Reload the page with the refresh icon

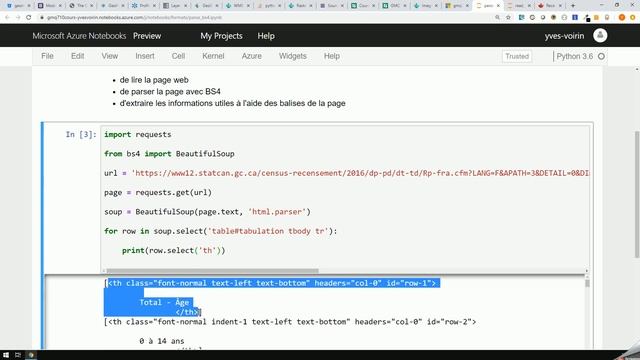(x=29, y=18)
